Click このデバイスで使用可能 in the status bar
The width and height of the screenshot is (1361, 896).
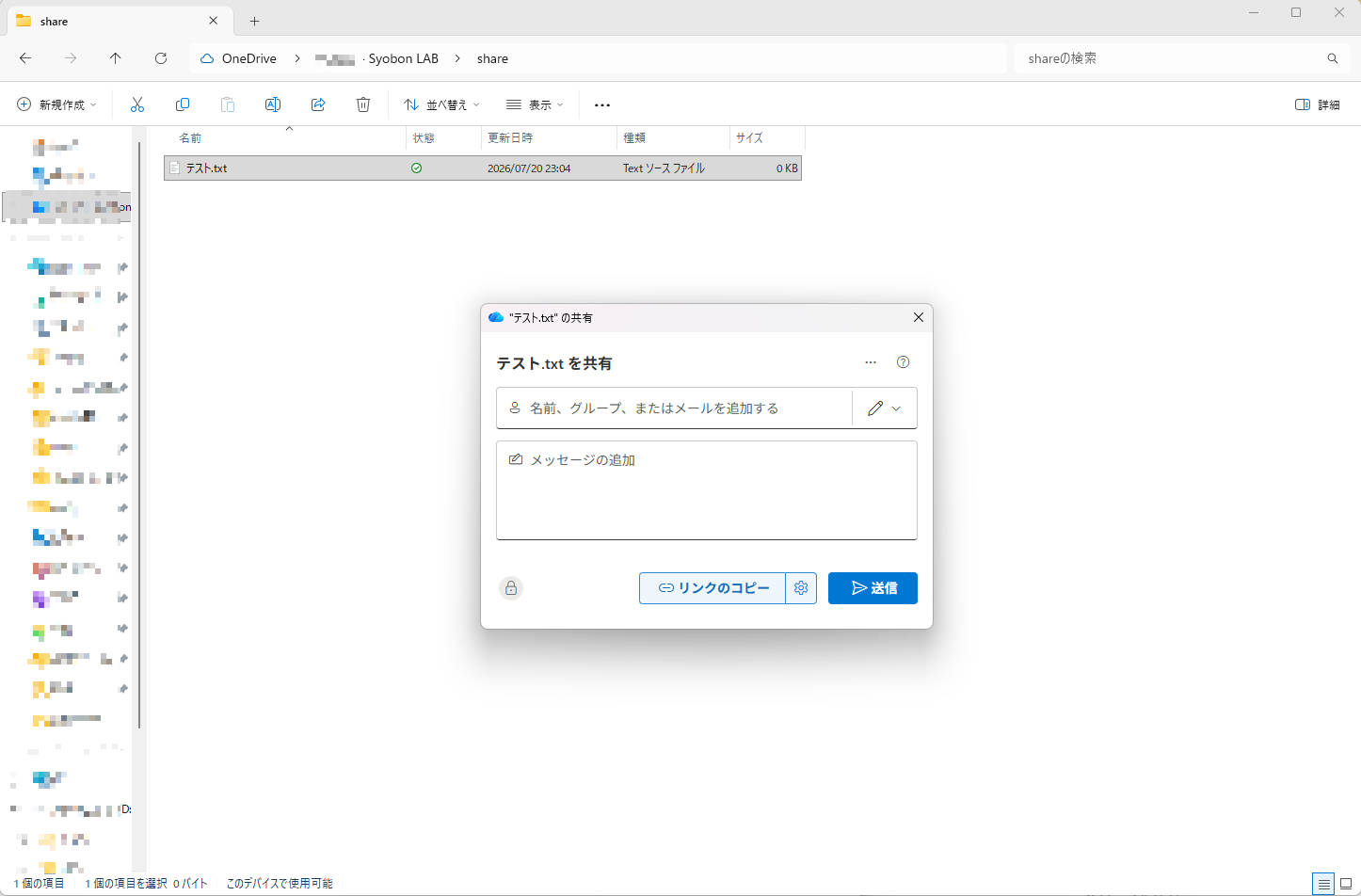280,884
